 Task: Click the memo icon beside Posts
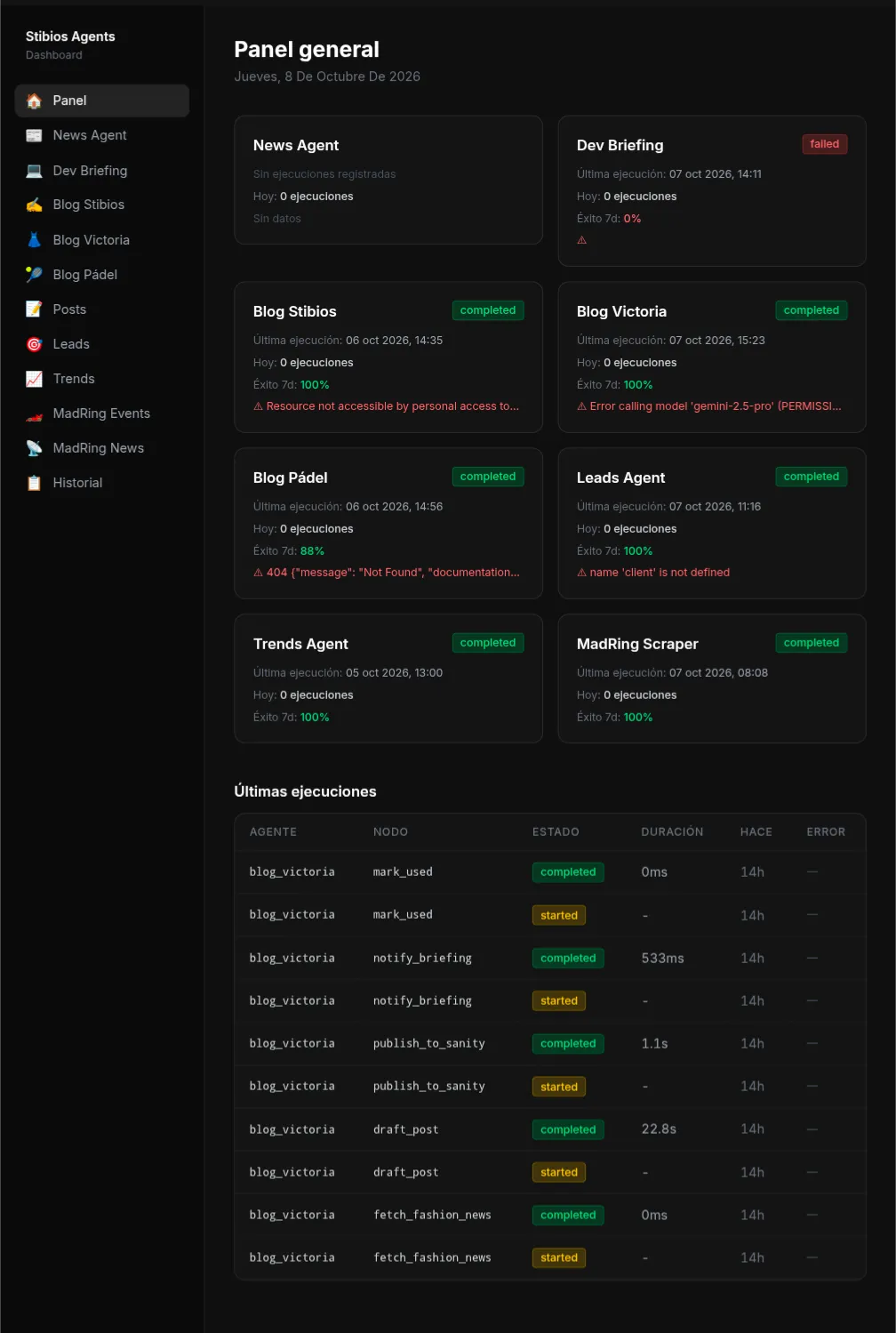click(x=34, y=309)
